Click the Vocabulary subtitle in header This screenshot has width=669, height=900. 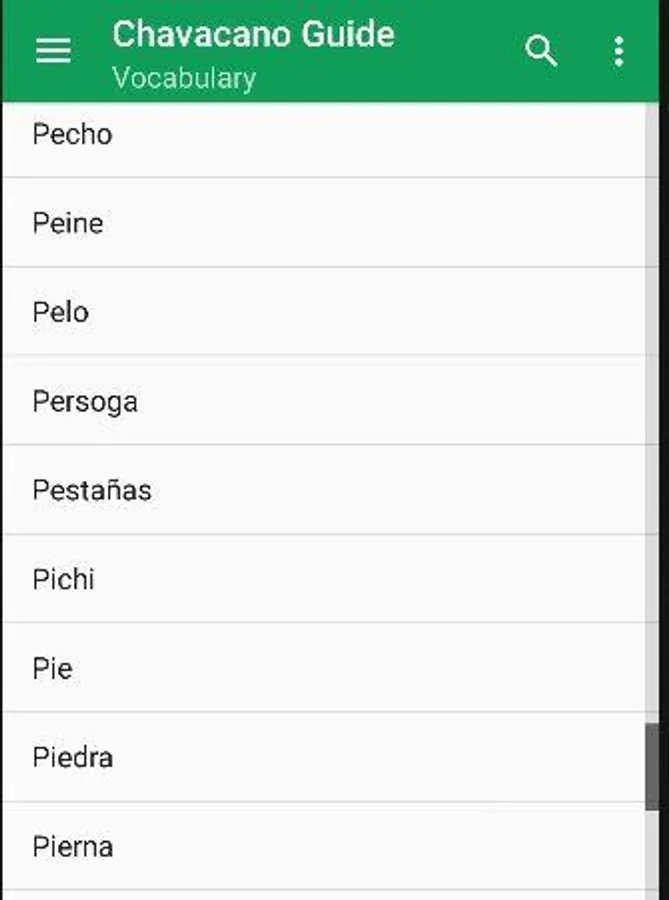coord(184,78)
